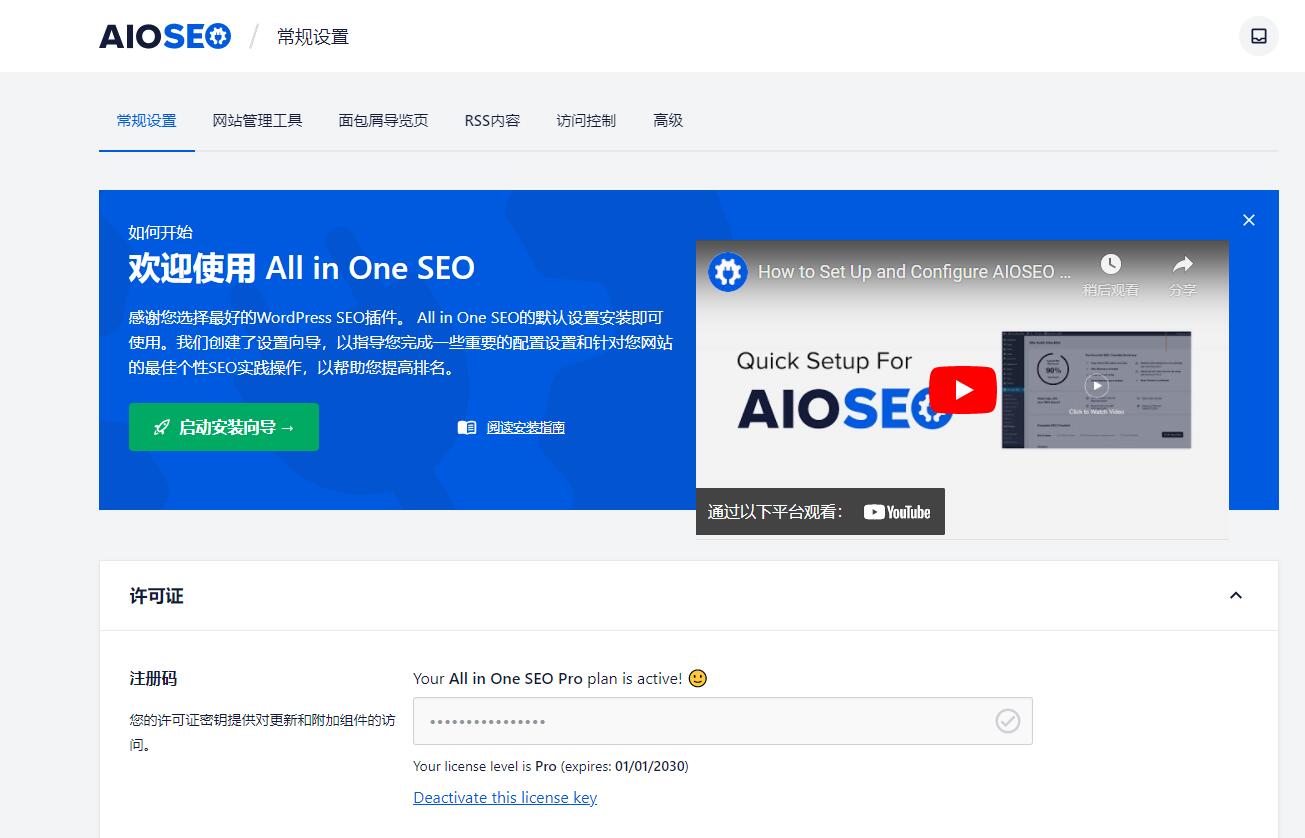Click the video thumbnail dashboard preview image

(x=1096, y=390)
